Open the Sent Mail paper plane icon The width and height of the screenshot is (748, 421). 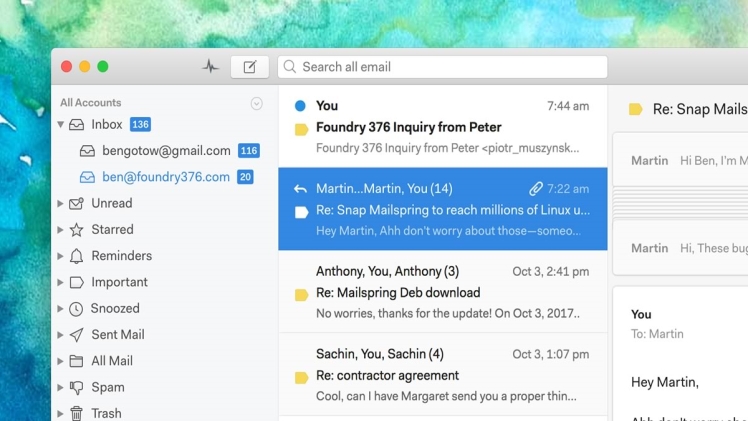click(x=76, y=335)
